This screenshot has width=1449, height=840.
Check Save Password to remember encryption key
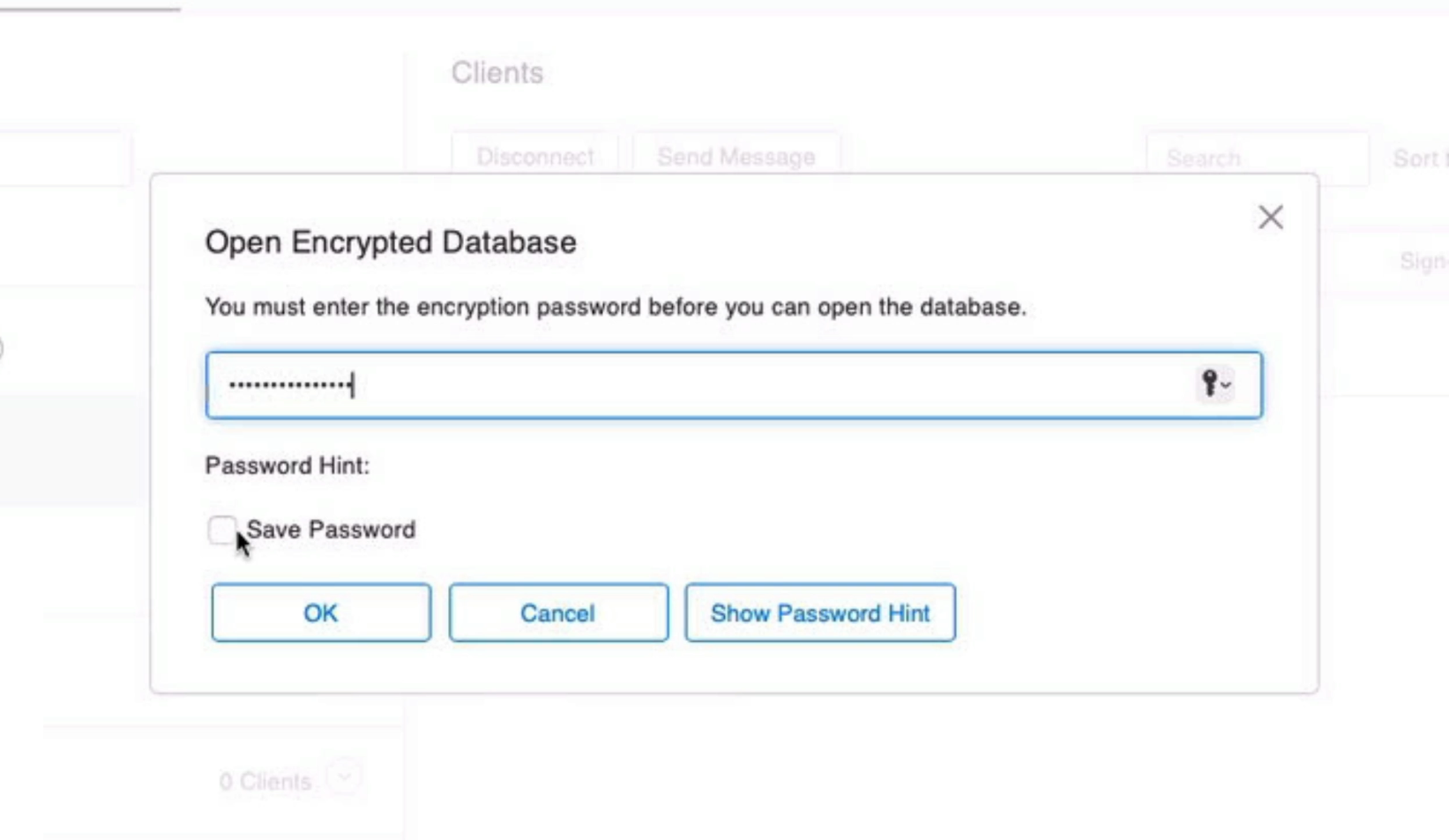[223, 530]
